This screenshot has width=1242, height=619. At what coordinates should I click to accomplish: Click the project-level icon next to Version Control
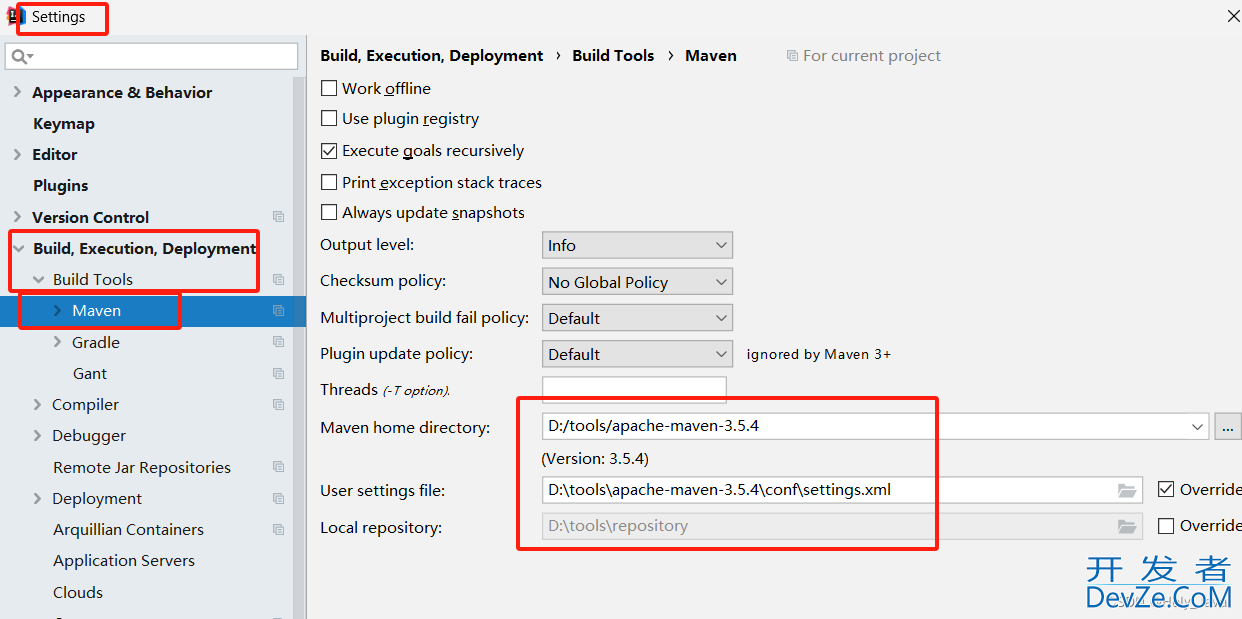point(279,217)
